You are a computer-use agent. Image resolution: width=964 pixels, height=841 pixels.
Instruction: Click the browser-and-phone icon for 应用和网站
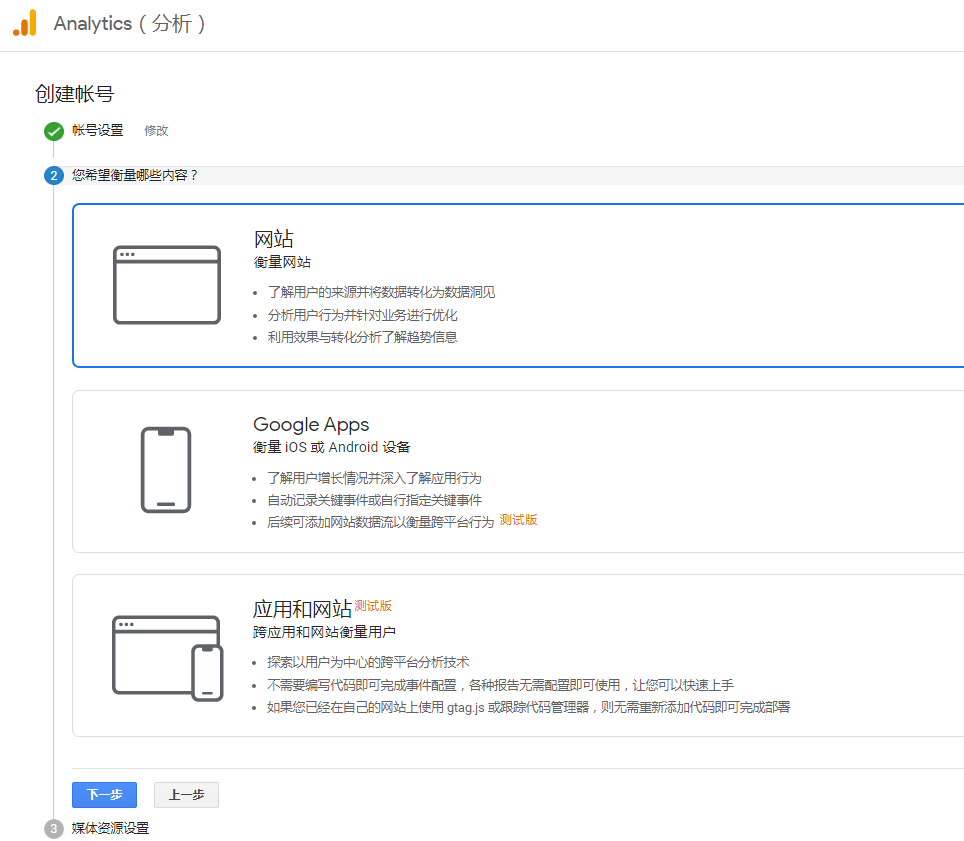167,658
